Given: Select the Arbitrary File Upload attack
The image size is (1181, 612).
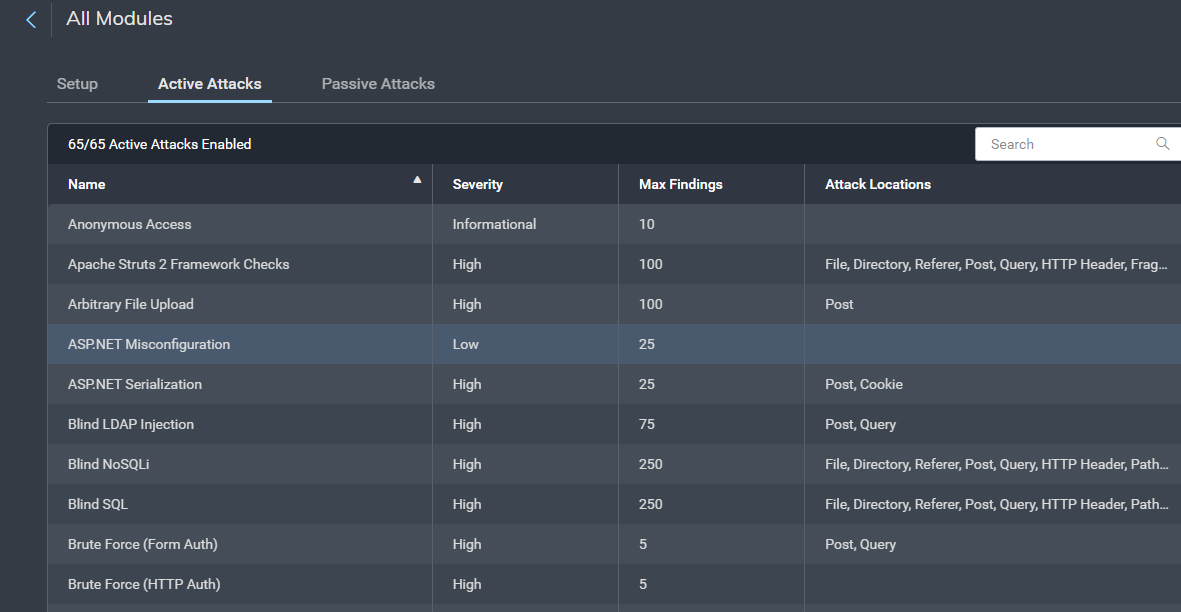Looking at the screenshot, I should (x=131, y=304).
